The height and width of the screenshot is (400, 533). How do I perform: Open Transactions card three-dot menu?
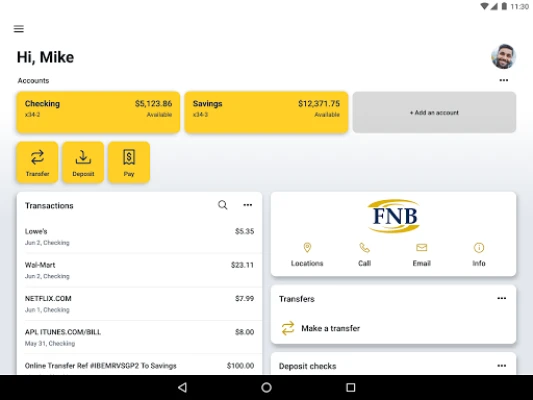[247, 205]
